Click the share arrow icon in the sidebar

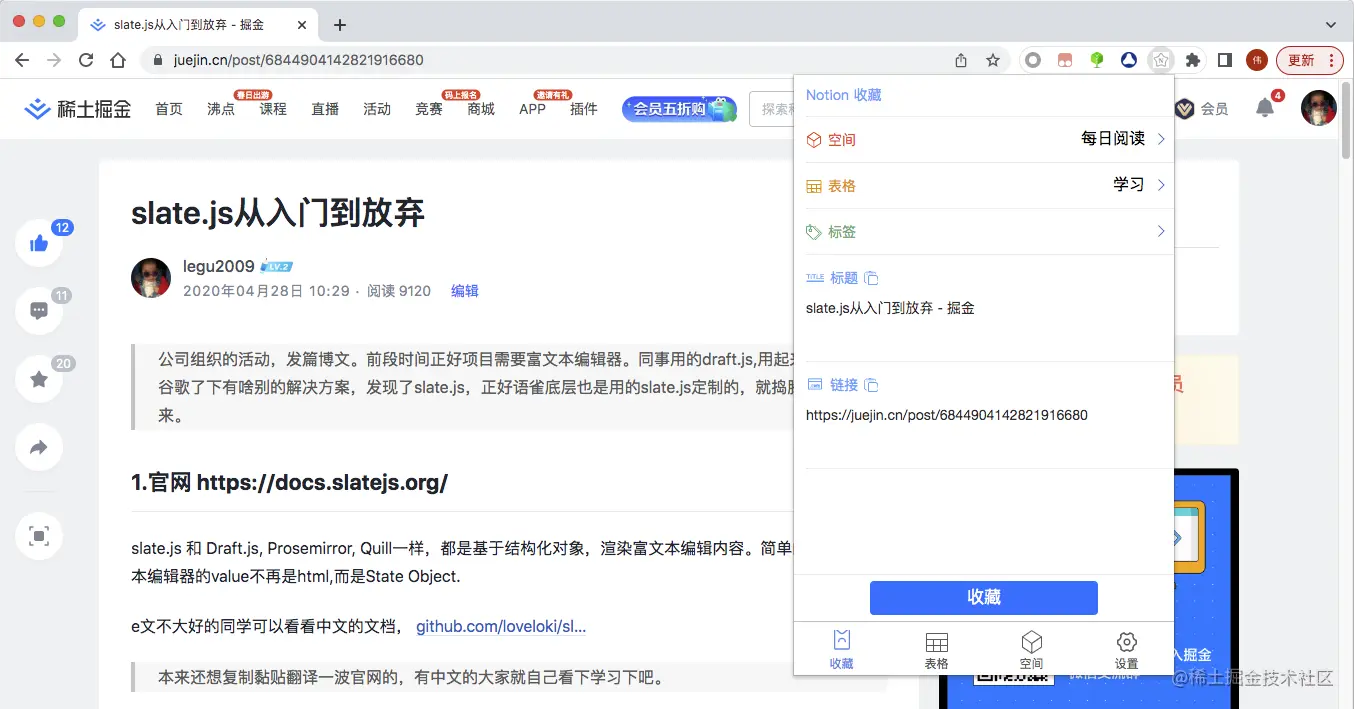pos(38,447)
